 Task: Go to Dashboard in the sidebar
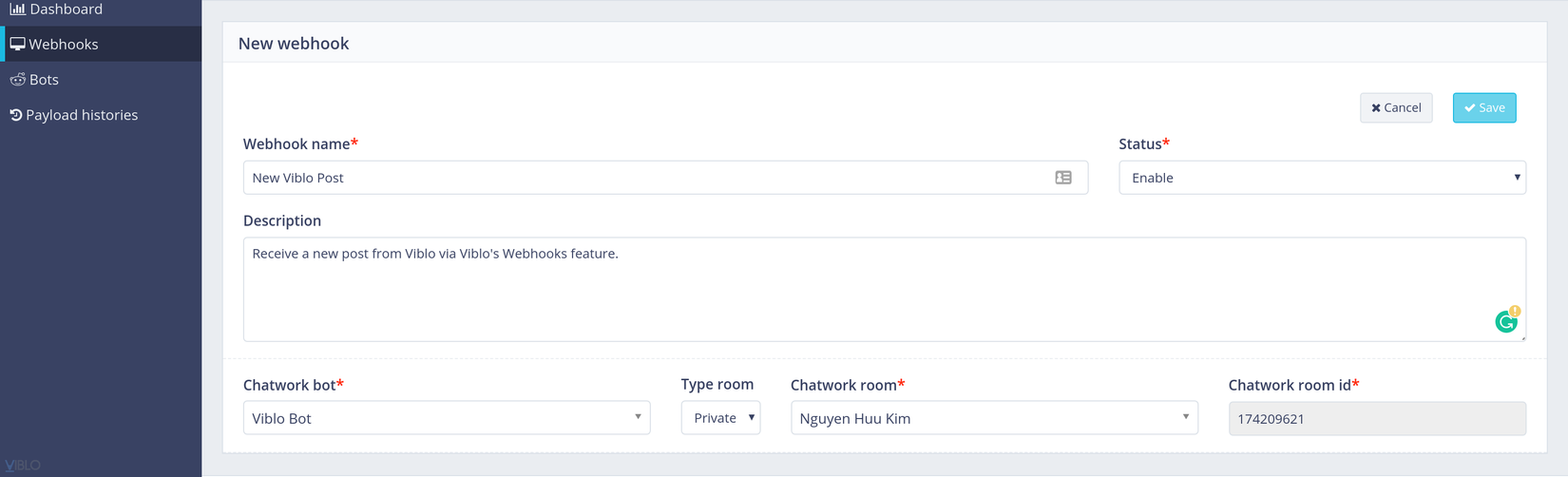[66, 10]
